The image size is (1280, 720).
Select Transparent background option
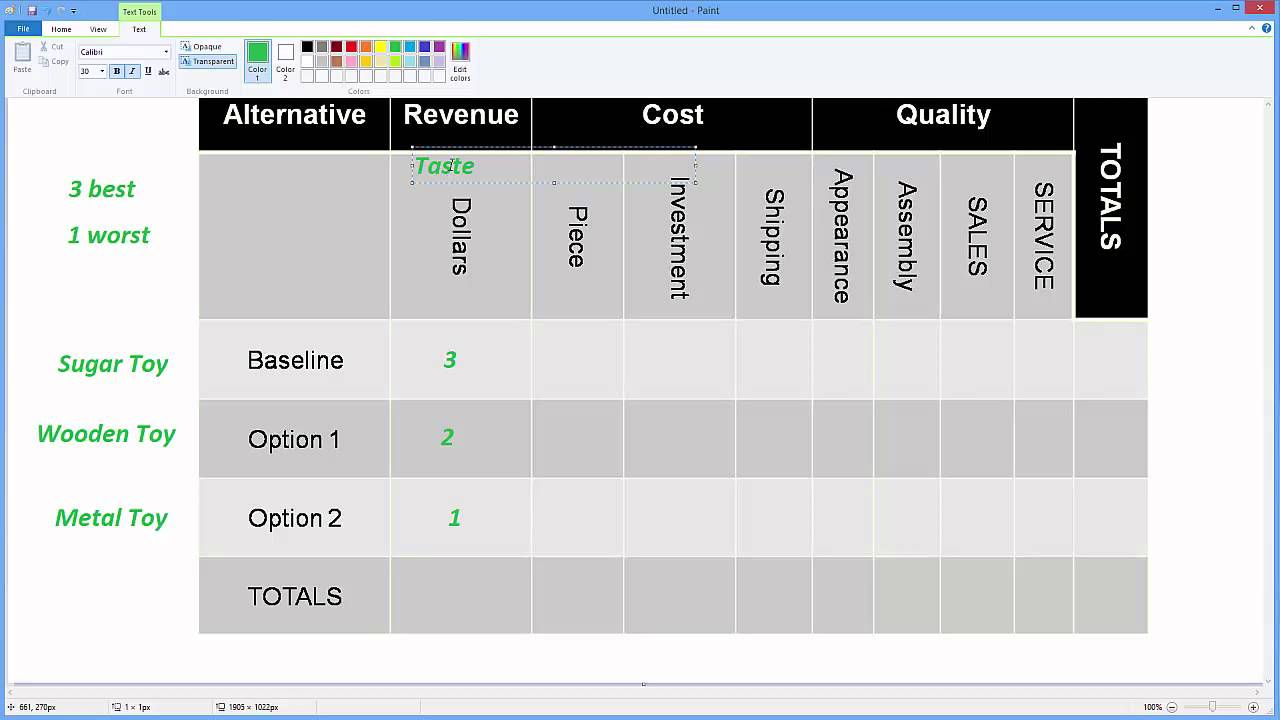208,62
